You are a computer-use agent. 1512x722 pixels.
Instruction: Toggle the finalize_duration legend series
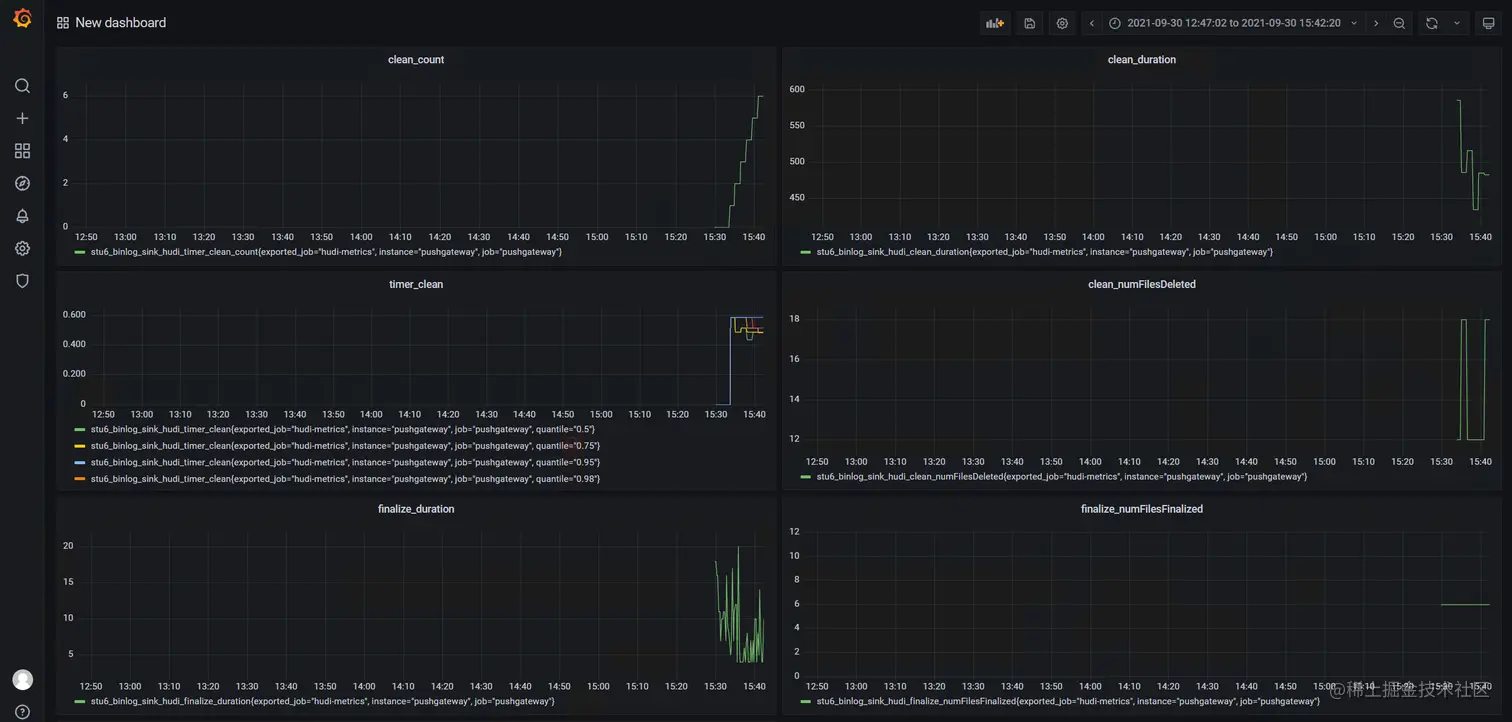tap(322, 702)
